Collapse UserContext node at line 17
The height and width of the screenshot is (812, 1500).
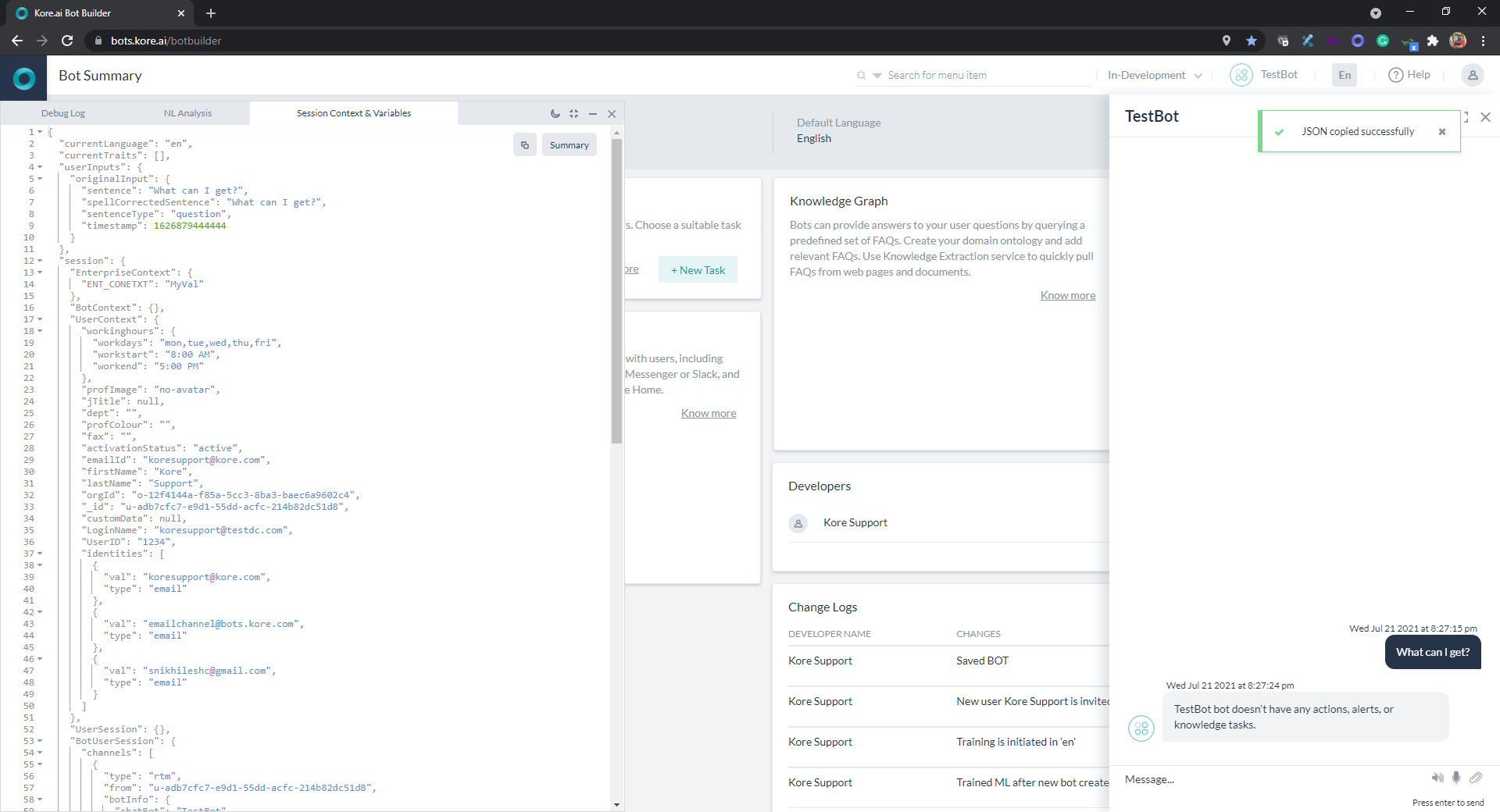(x=40, y=319)
